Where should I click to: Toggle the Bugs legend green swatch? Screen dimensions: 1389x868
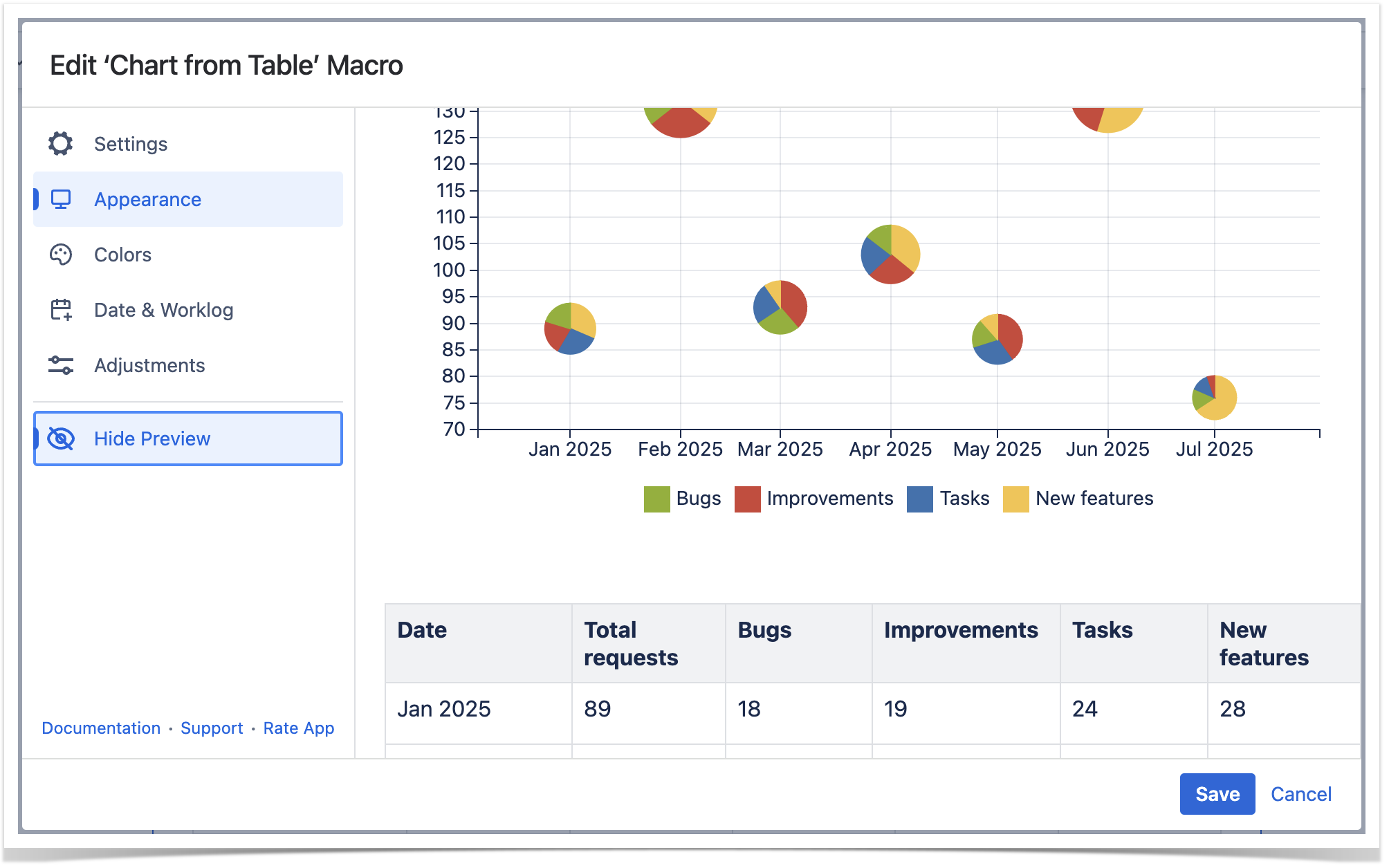656,499
